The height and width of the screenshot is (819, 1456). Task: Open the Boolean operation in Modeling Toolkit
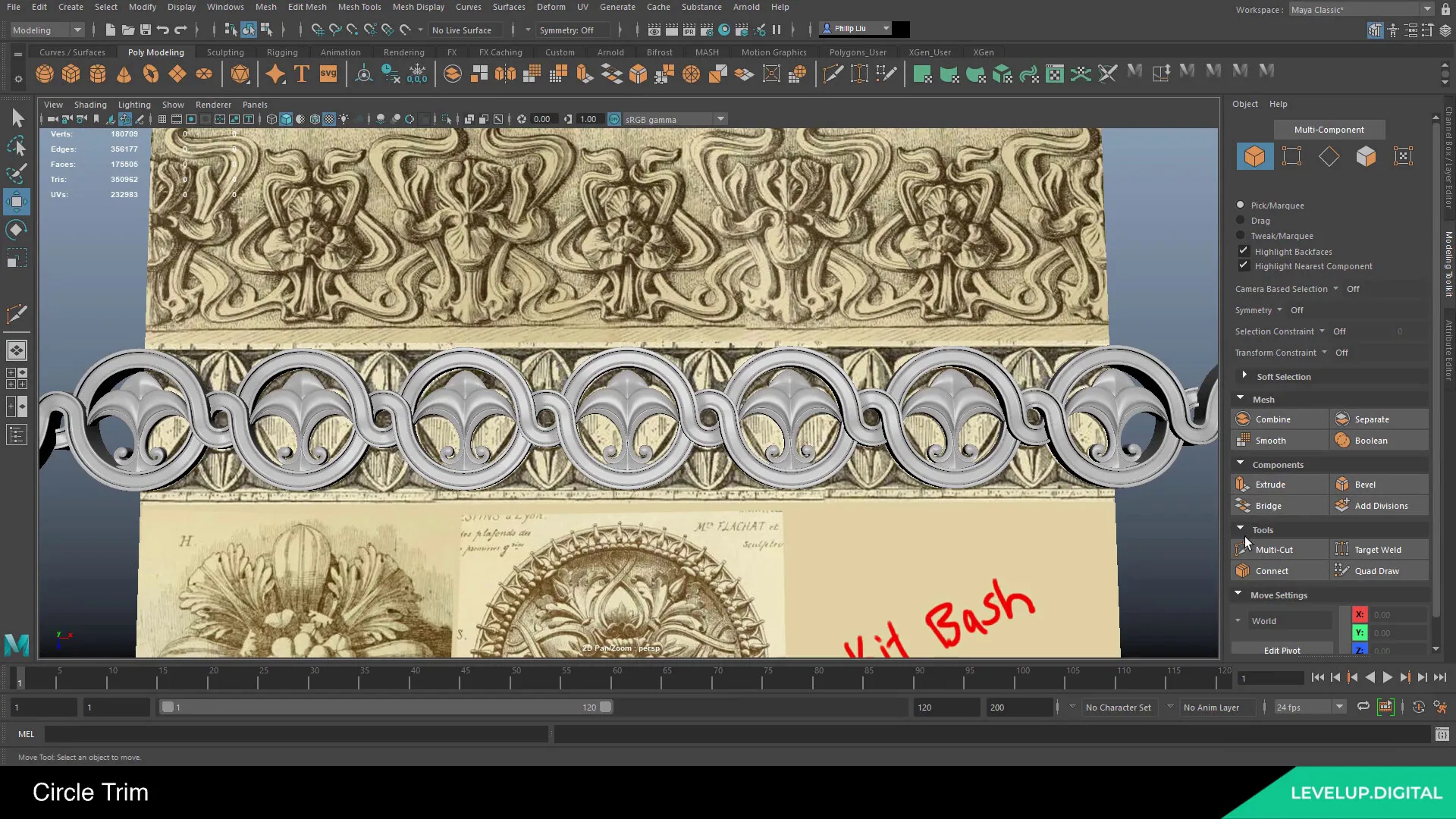point(1370,440)
